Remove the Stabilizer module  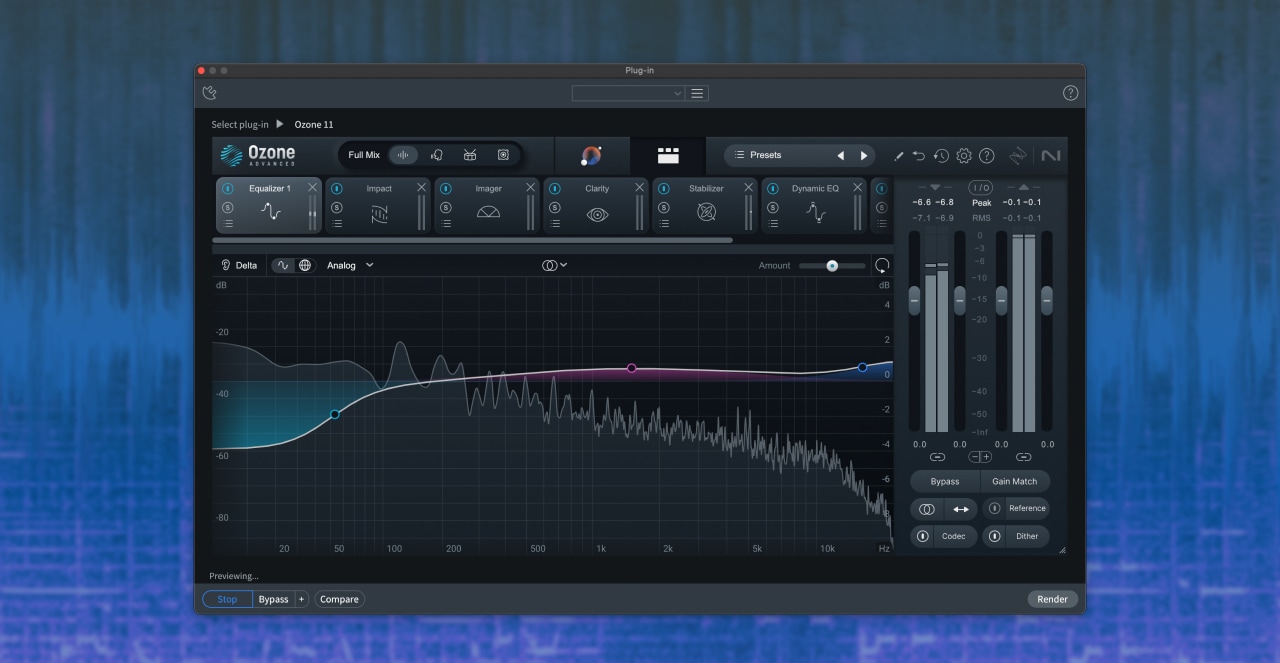748,188
